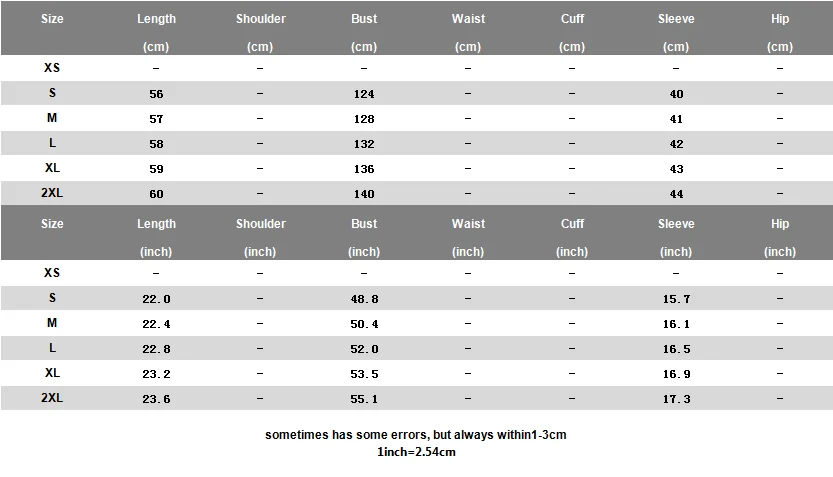Click the S bust value 48.8
Screen dimensions: 833x477
(x=364, y=299)
